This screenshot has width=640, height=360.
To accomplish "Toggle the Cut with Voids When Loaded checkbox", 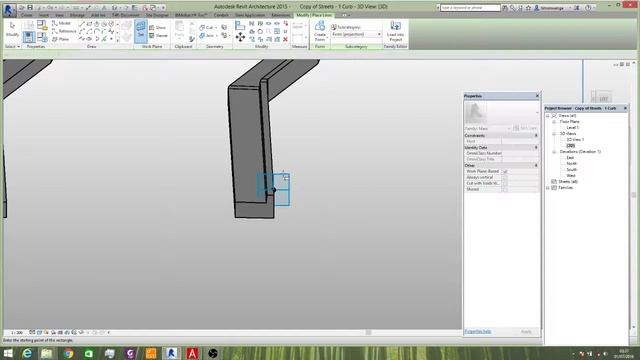I will pyautogui.click(x=505, y=183).
